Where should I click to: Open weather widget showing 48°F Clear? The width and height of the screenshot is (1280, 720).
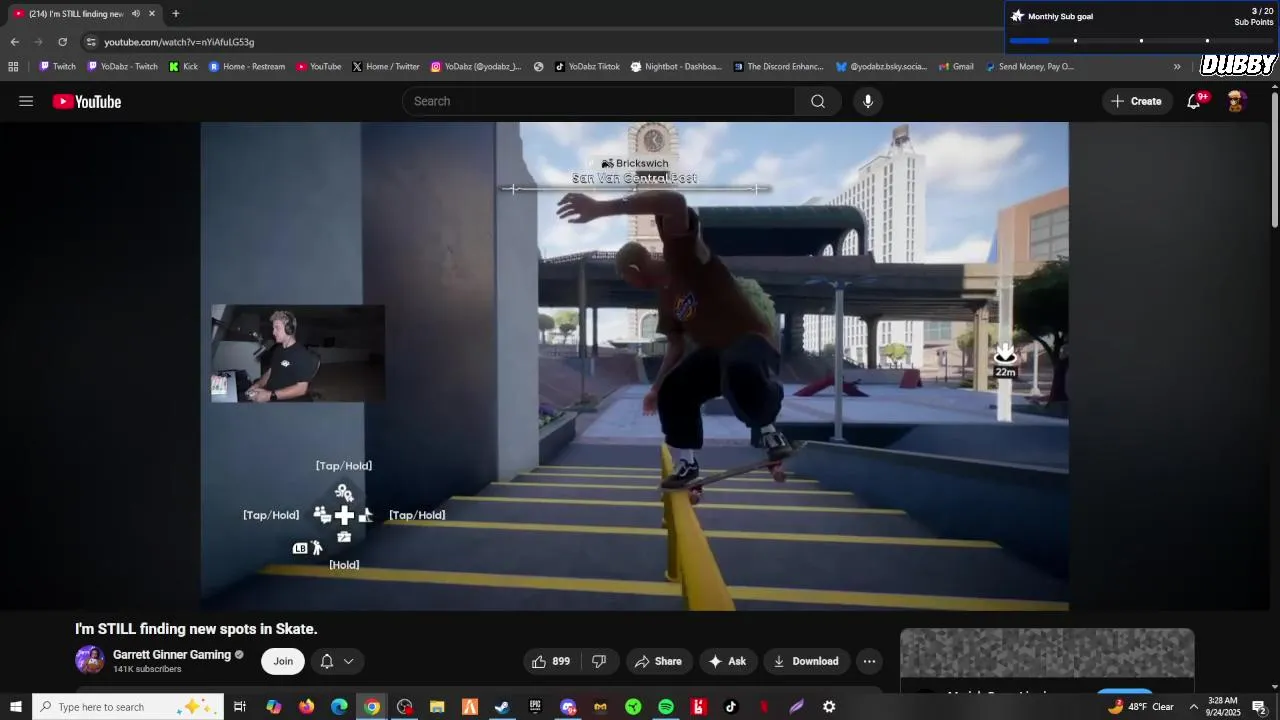pos(1140,707)
